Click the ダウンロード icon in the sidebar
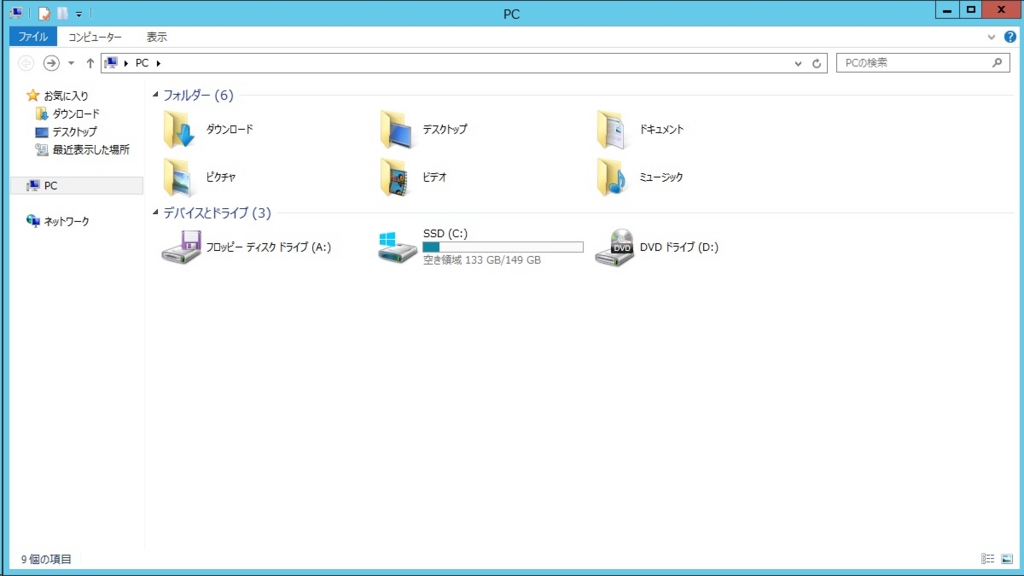 [x=42, y=114]
